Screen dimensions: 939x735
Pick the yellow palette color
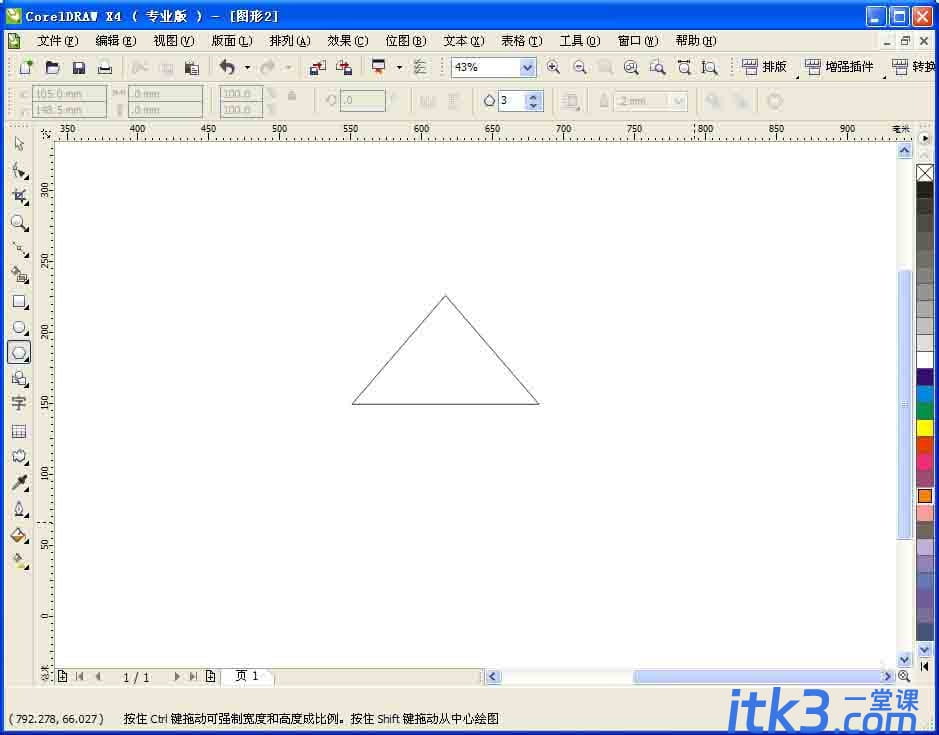[x=925, y=428]
